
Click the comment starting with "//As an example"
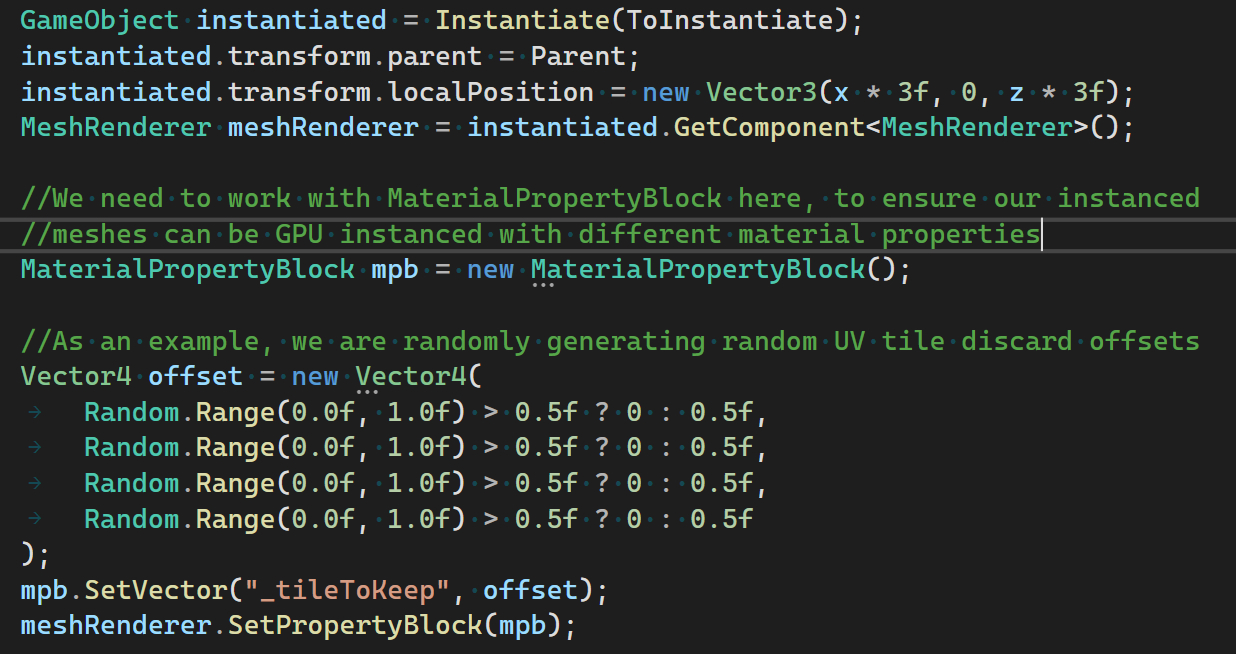click(x=610, y=341)
